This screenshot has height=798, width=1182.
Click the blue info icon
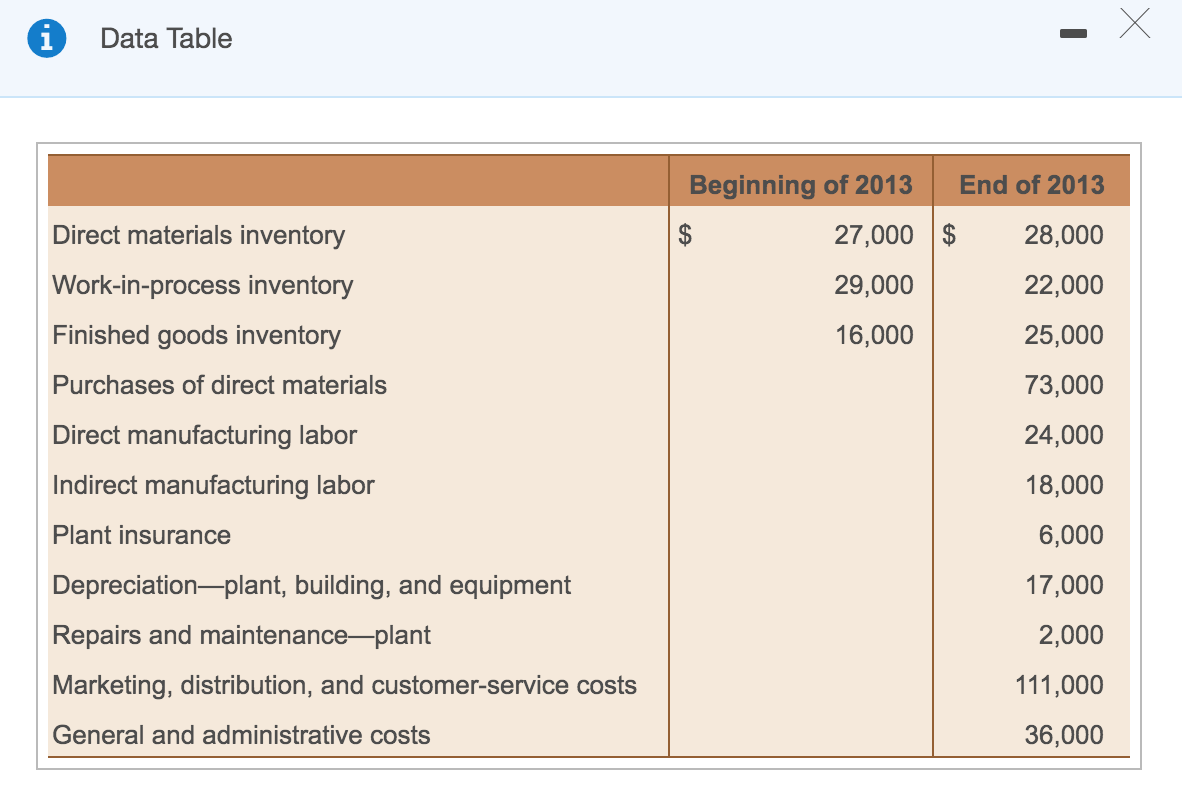pos(44,37)
